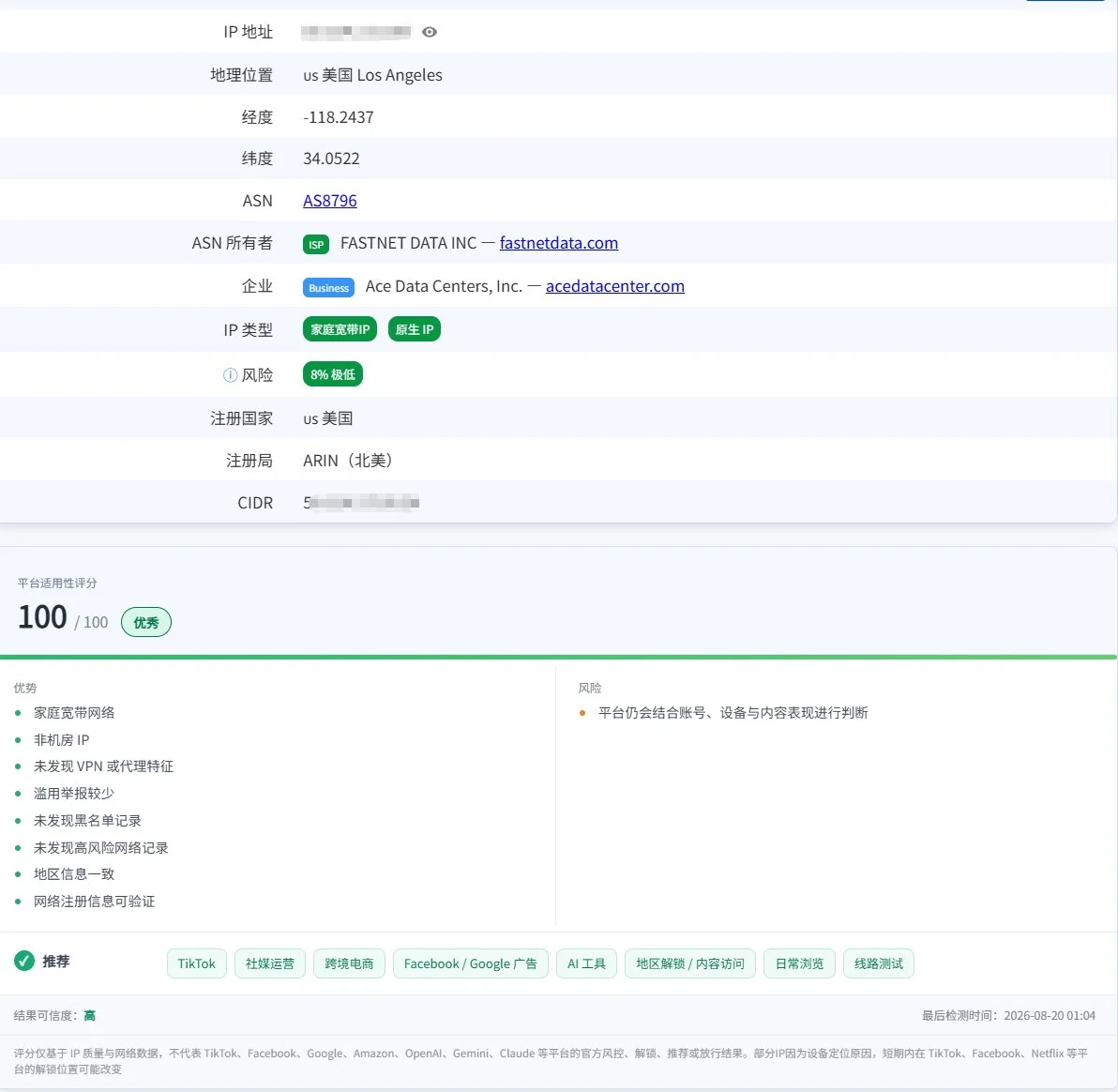Click advantage item '非机房 IP'
1118x1092 pixels.
click(x=61, y=739)
